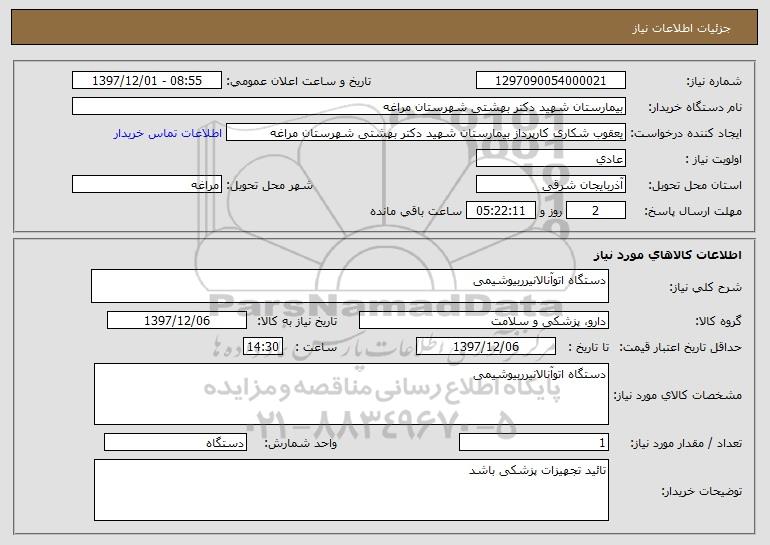Click the hour field showing 14:30
Screen dimensions: 770x545
point(263,347)
